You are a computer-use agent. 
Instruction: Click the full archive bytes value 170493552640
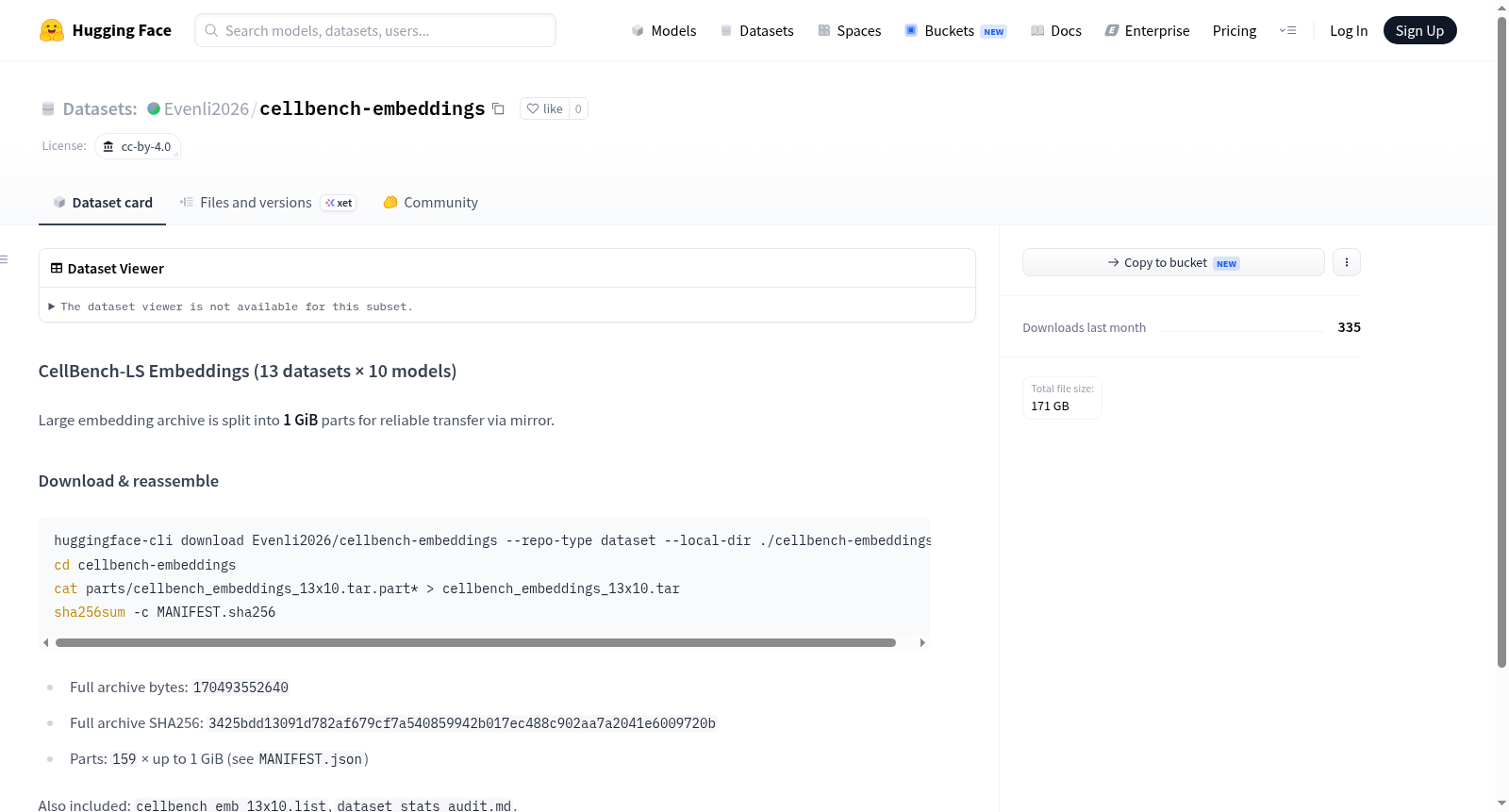240,688
